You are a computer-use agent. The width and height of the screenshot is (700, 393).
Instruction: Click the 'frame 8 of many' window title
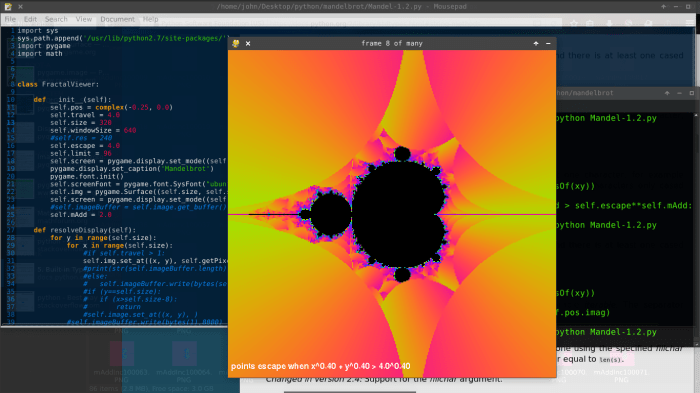tap(392, 43)
